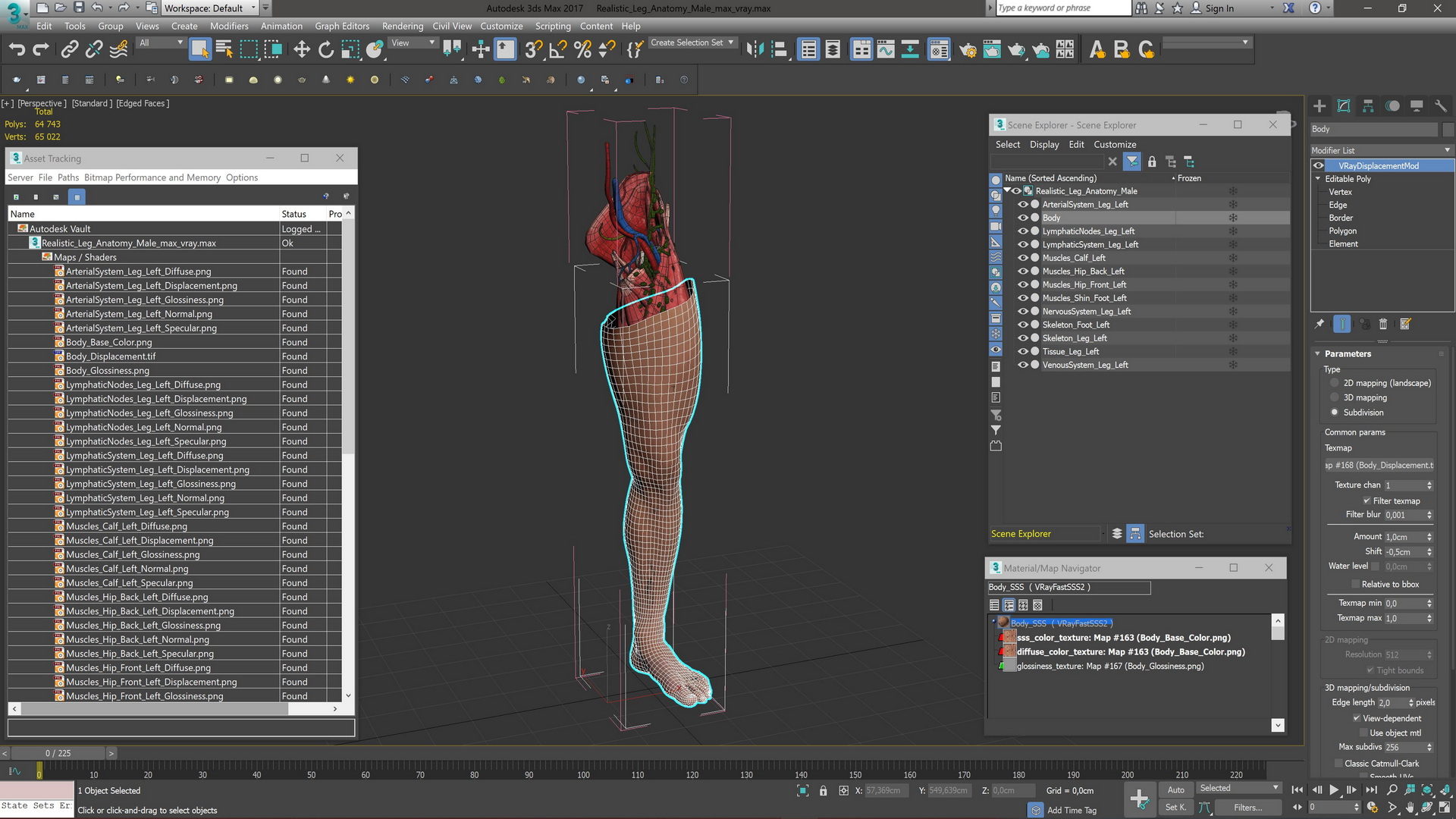This screenshot has width=1456, height=819.
Task: Click the Body_Displacement texmap button
Action: coord(1379,466)
